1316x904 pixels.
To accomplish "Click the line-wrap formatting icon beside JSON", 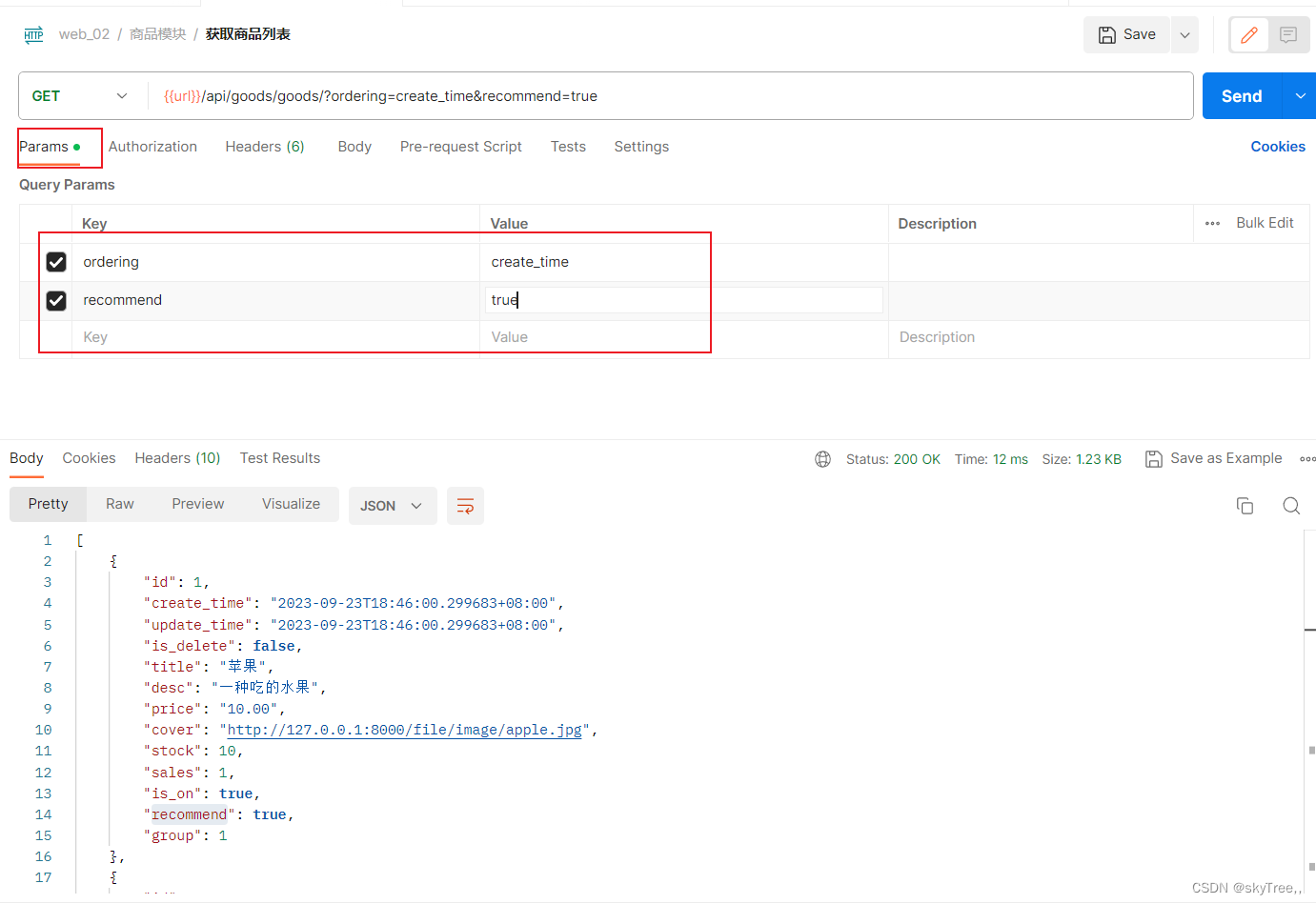I will [x=465, y=506].
